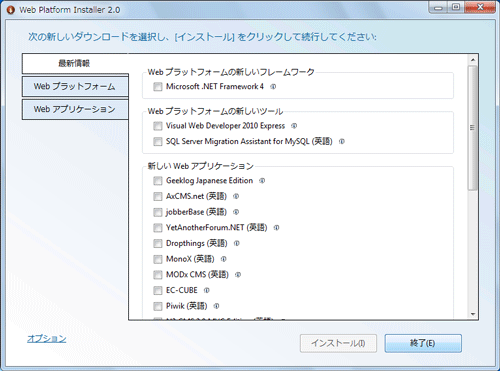Viewport: 500px width, 371px height.
Task: Check the EC-CUBE checkbox
Action: [158, 290]
